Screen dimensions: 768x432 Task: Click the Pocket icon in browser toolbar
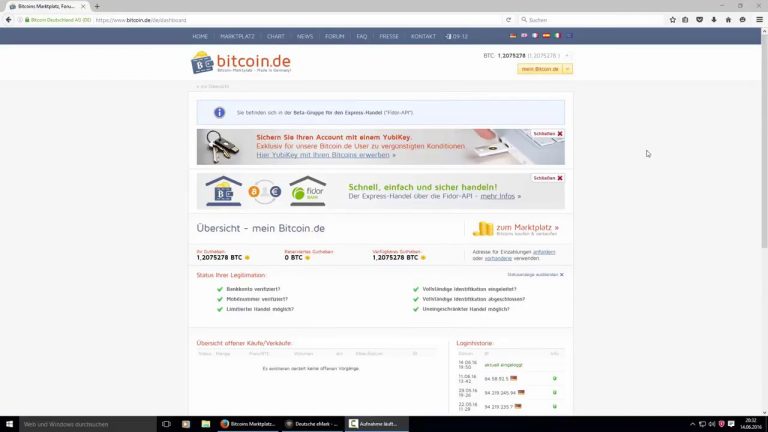click(x=699, y=20)
